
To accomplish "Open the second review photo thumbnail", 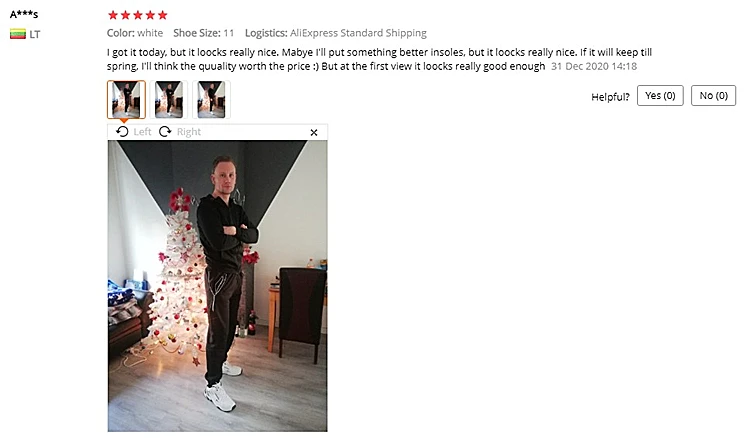I will pos(169,99).
